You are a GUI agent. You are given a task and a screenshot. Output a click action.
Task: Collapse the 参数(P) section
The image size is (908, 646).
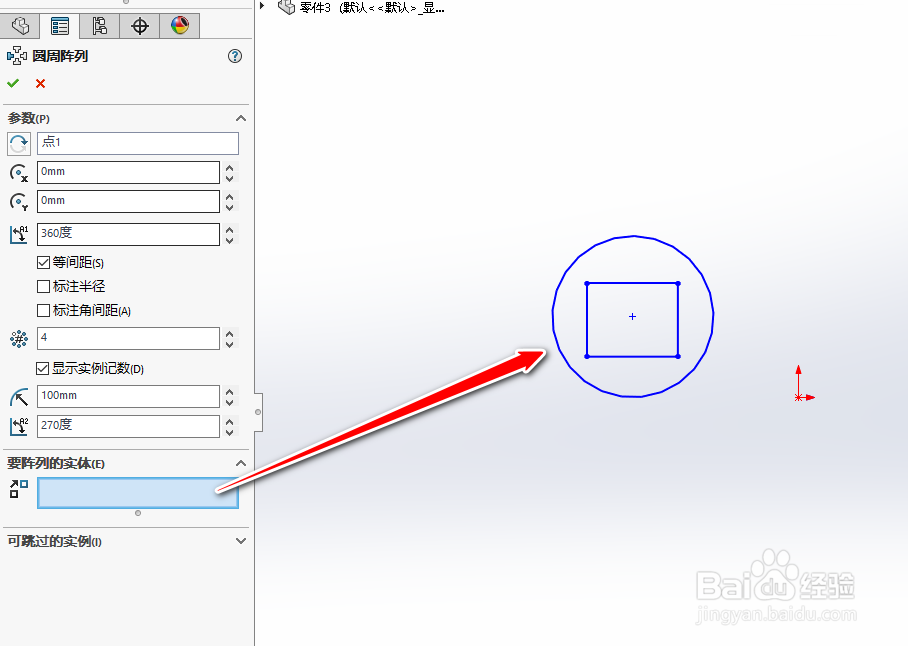[x=240, y=117]
